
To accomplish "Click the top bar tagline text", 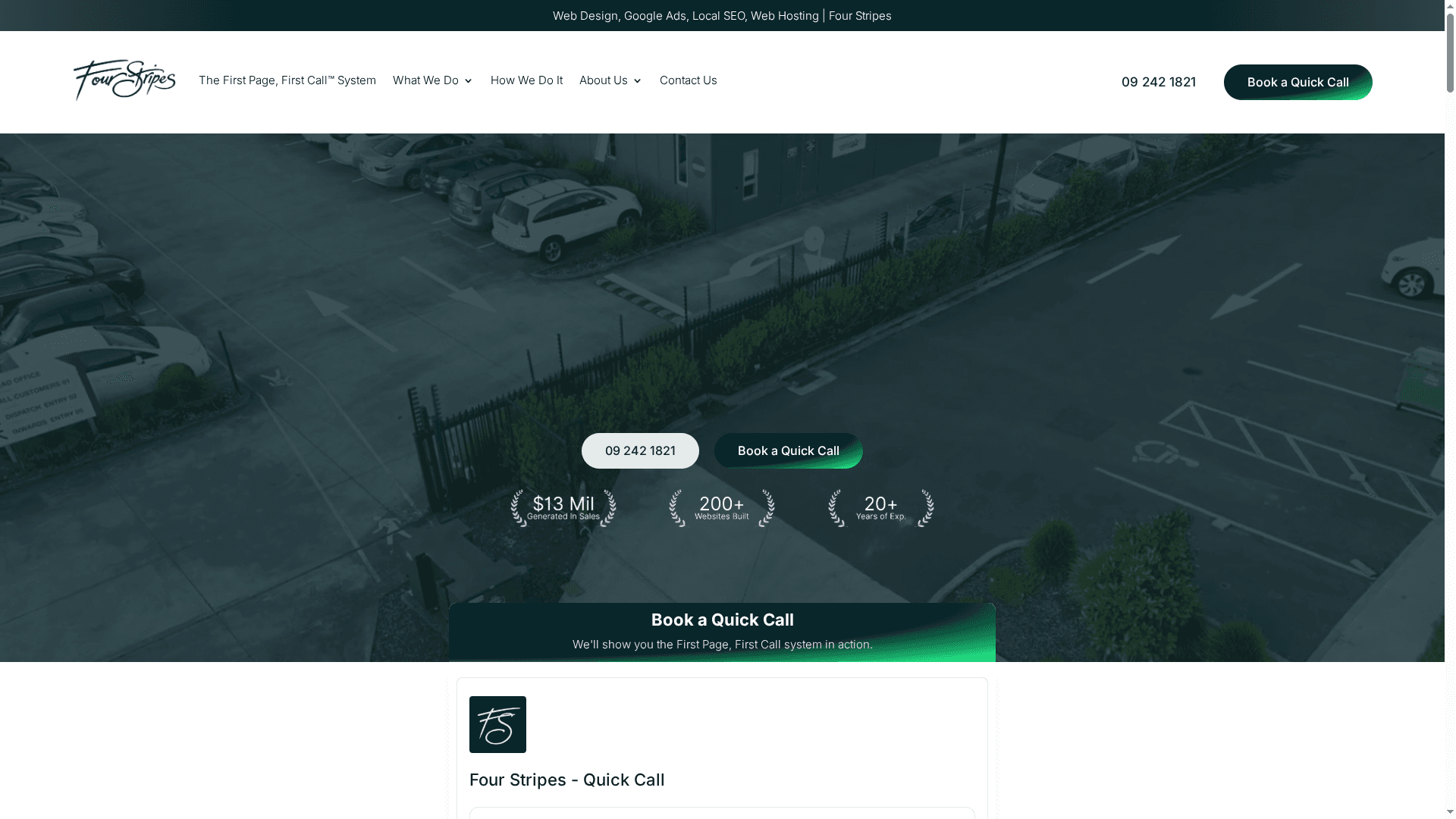I will click(x=722, y=16).
